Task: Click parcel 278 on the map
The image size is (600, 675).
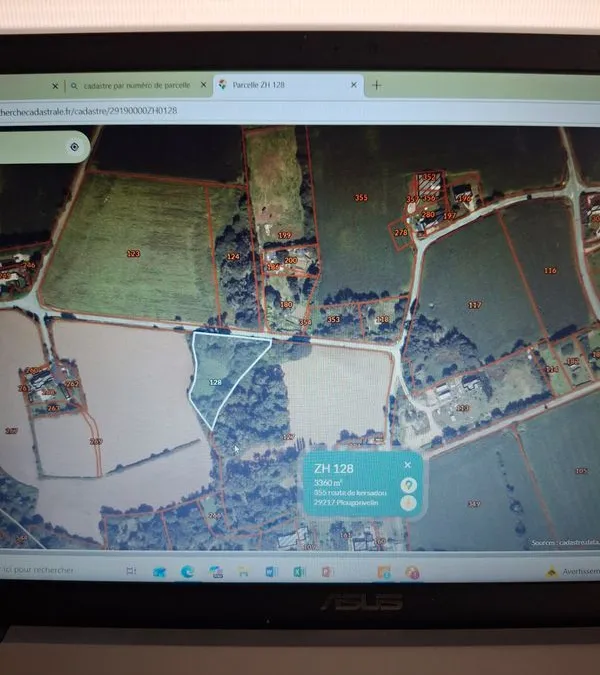Action: tap(400, 232)
